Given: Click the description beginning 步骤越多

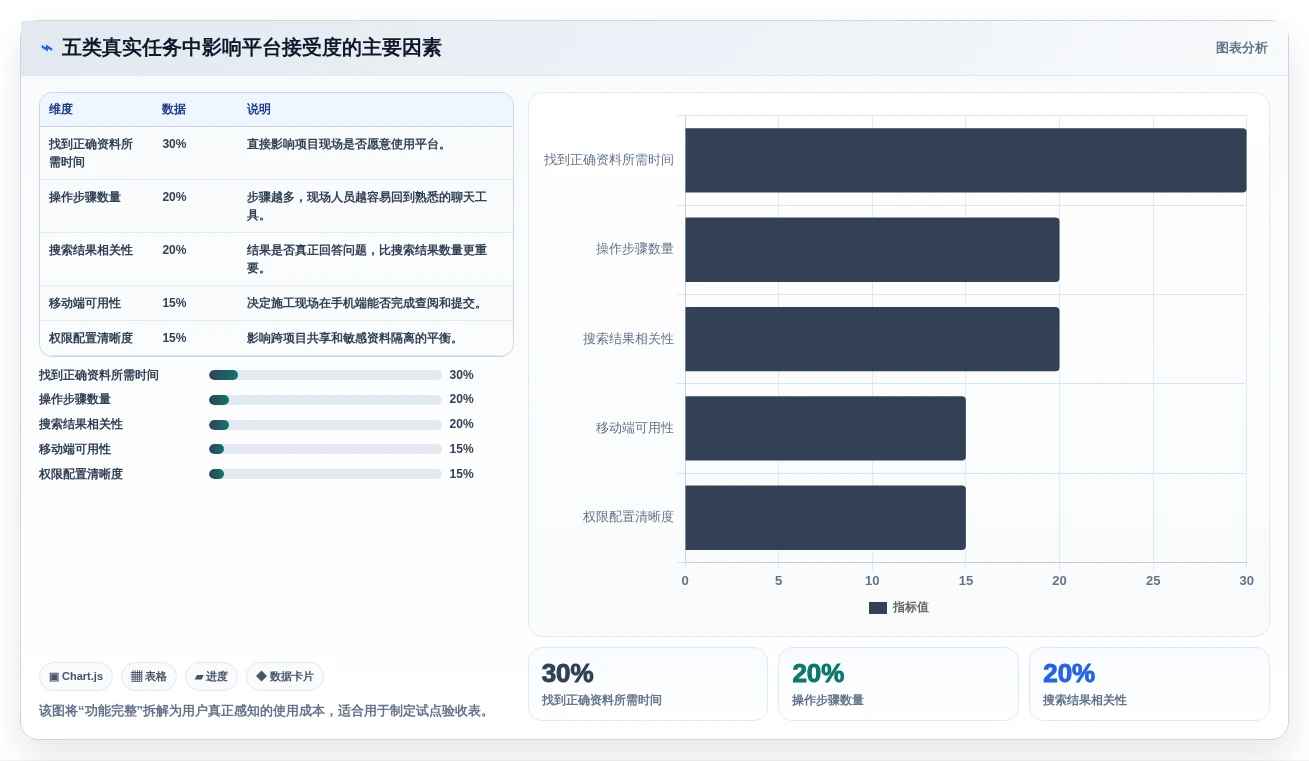Looking at the screenshot, I should click(x=367, y=206).
